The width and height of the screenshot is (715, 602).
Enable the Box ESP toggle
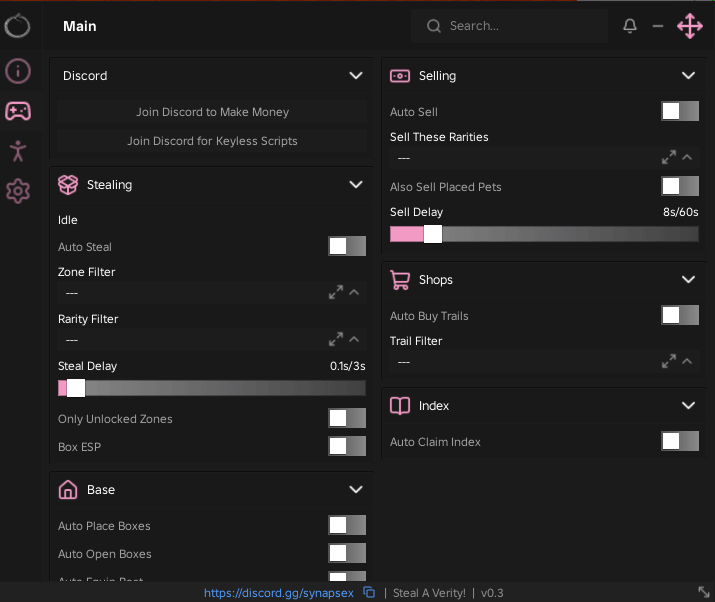coord(347,446)
